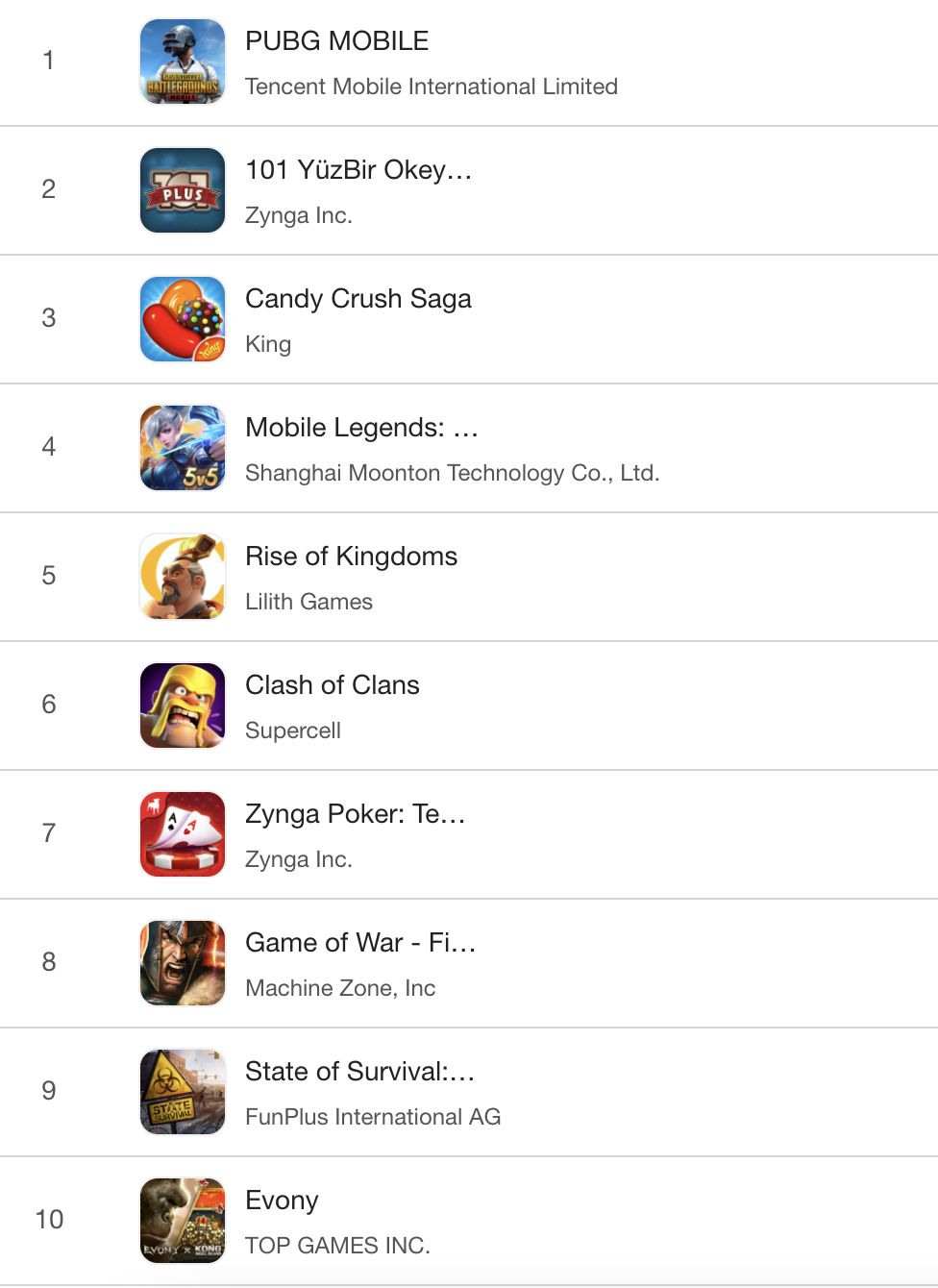
Task: Open the Zynga Poker app icon
Action: 183,834
